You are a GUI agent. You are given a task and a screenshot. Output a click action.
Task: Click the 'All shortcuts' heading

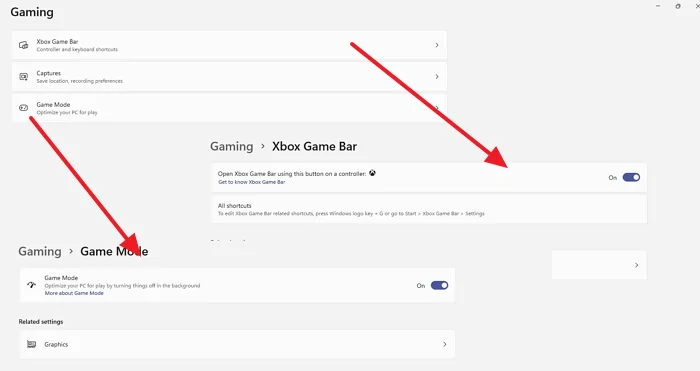234,206
